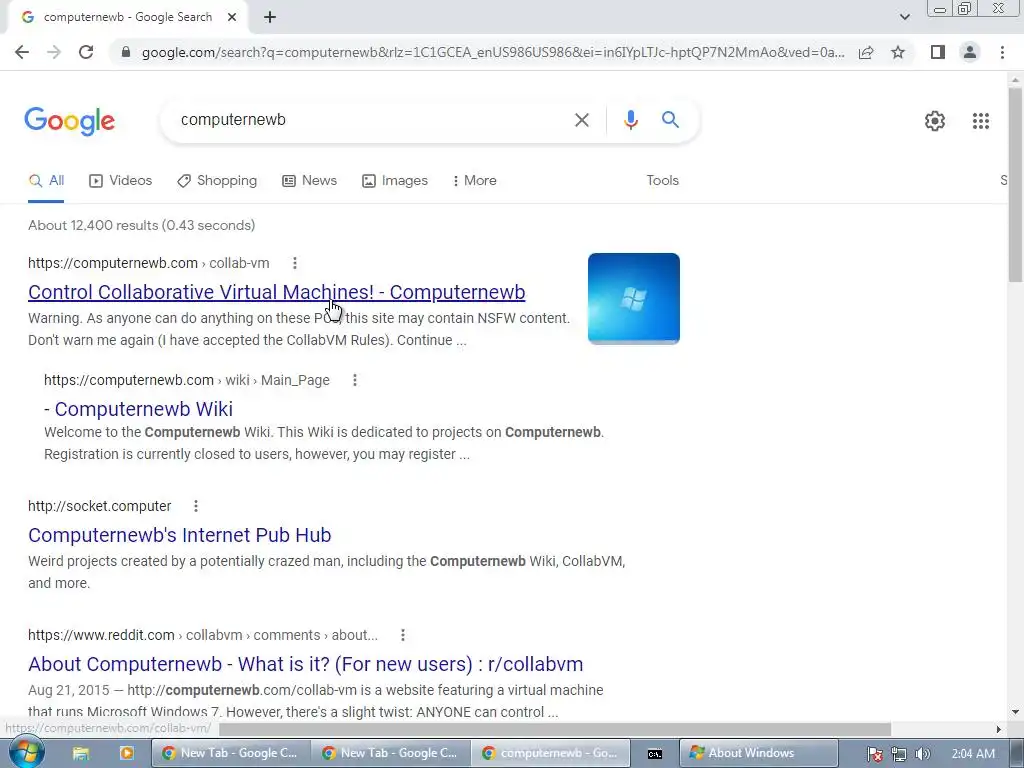The height and width of the screenshot is (768, 1024).
Task: Open the Google apps grid
Action: [x=980, y=121]
